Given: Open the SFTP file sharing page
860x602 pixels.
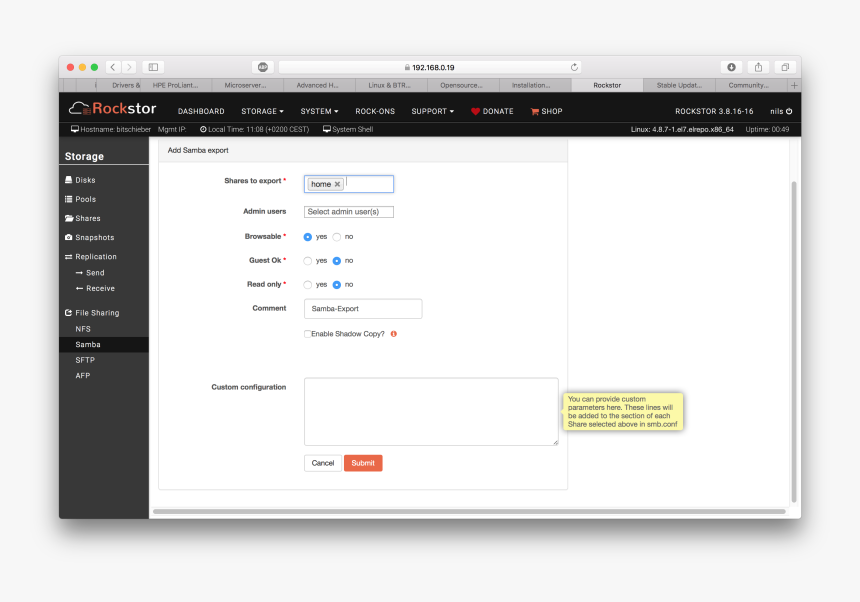Looking at the screenshot, I should coord(85,360).
